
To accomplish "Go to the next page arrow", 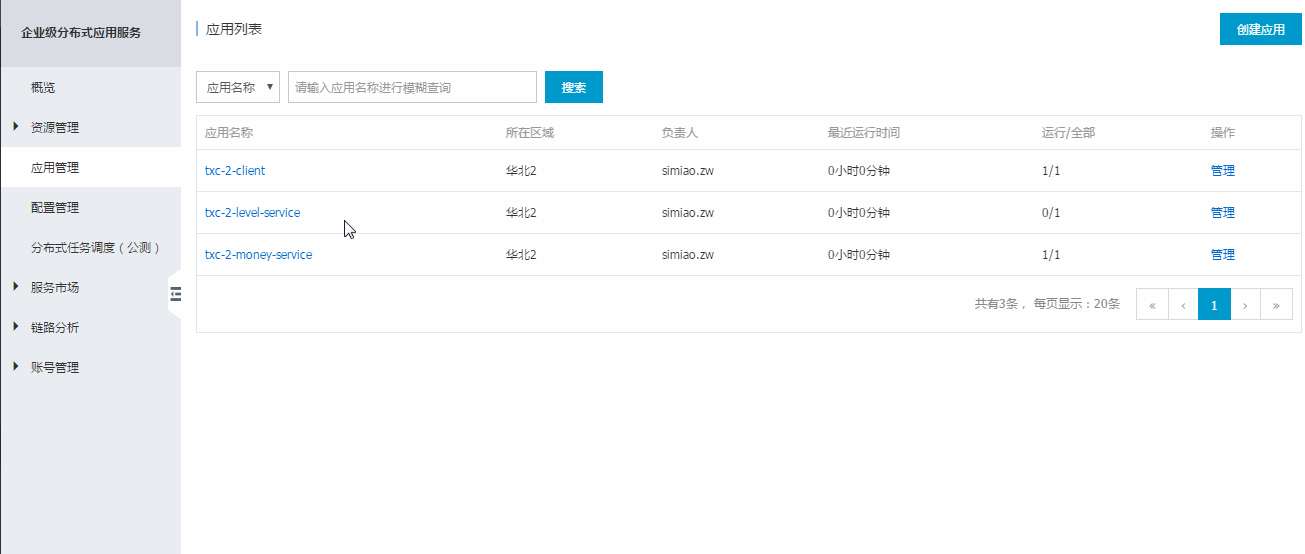I will click(x=1245, y=305).
